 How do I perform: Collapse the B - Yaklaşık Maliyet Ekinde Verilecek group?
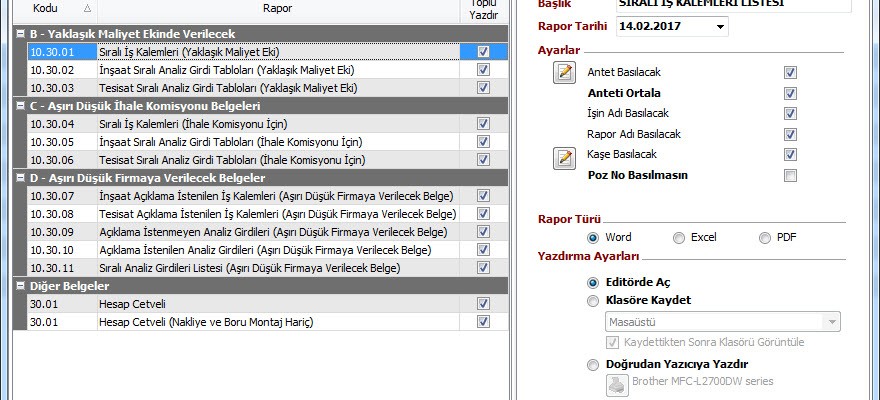(21, 34)
